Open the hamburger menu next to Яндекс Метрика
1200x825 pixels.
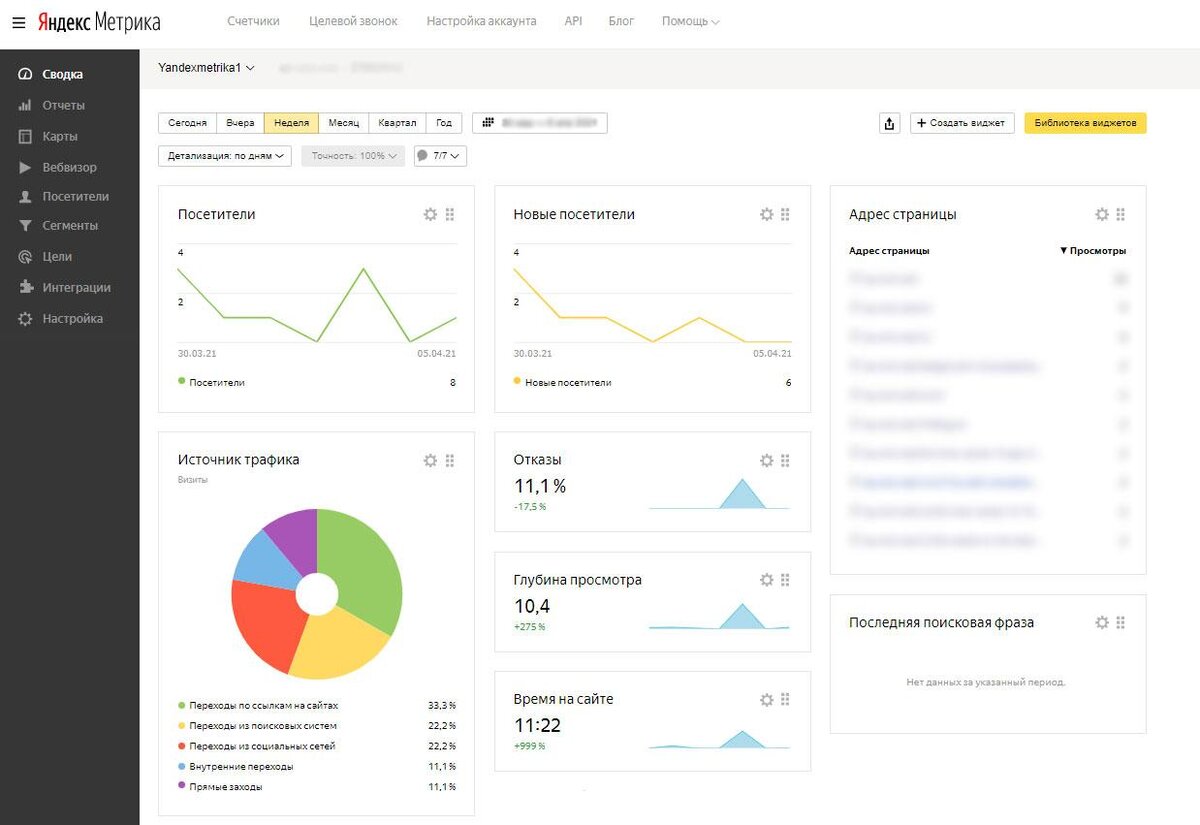click(19, 22)
